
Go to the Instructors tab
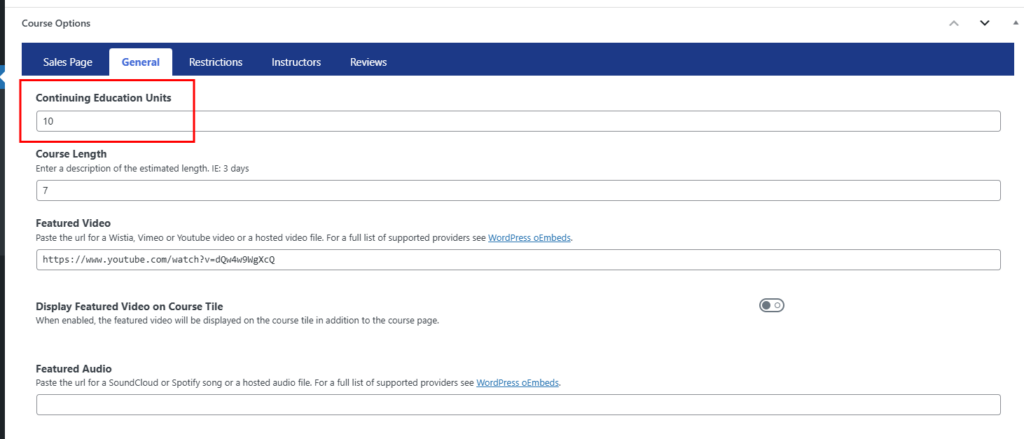(x=296, y=62)
